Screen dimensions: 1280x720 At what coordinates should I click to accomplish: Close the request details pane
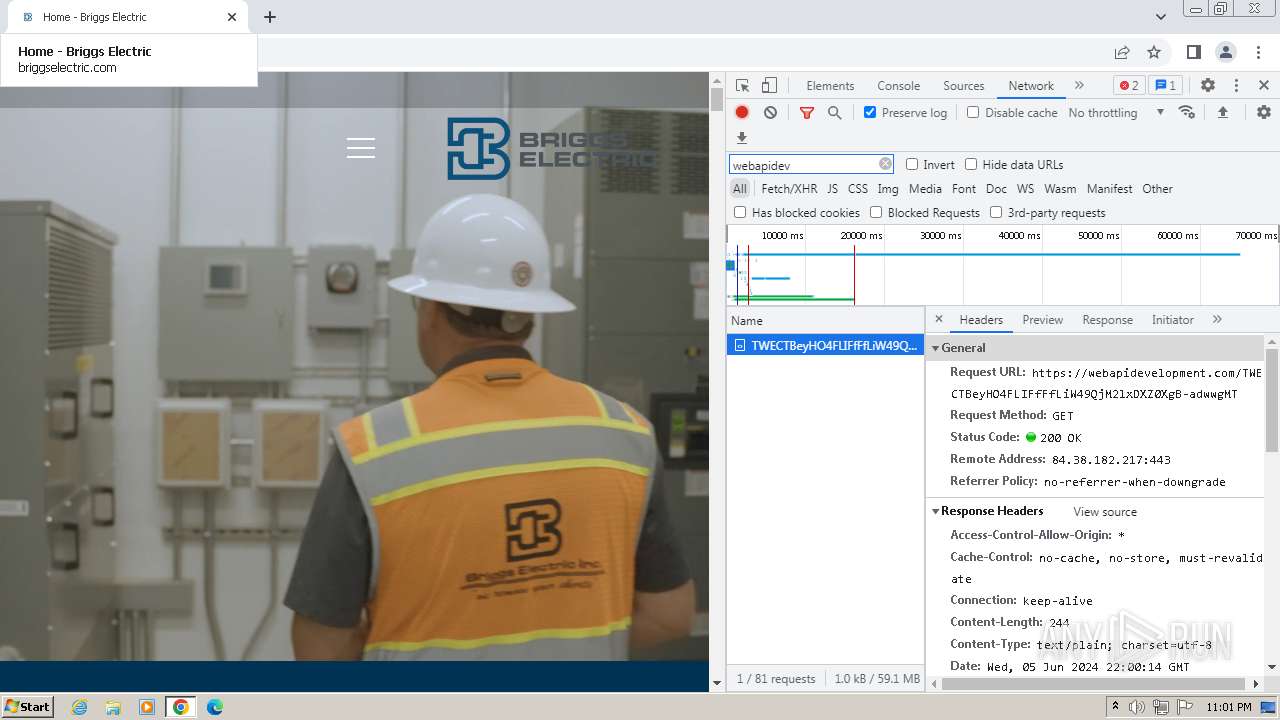pos(938,319)
